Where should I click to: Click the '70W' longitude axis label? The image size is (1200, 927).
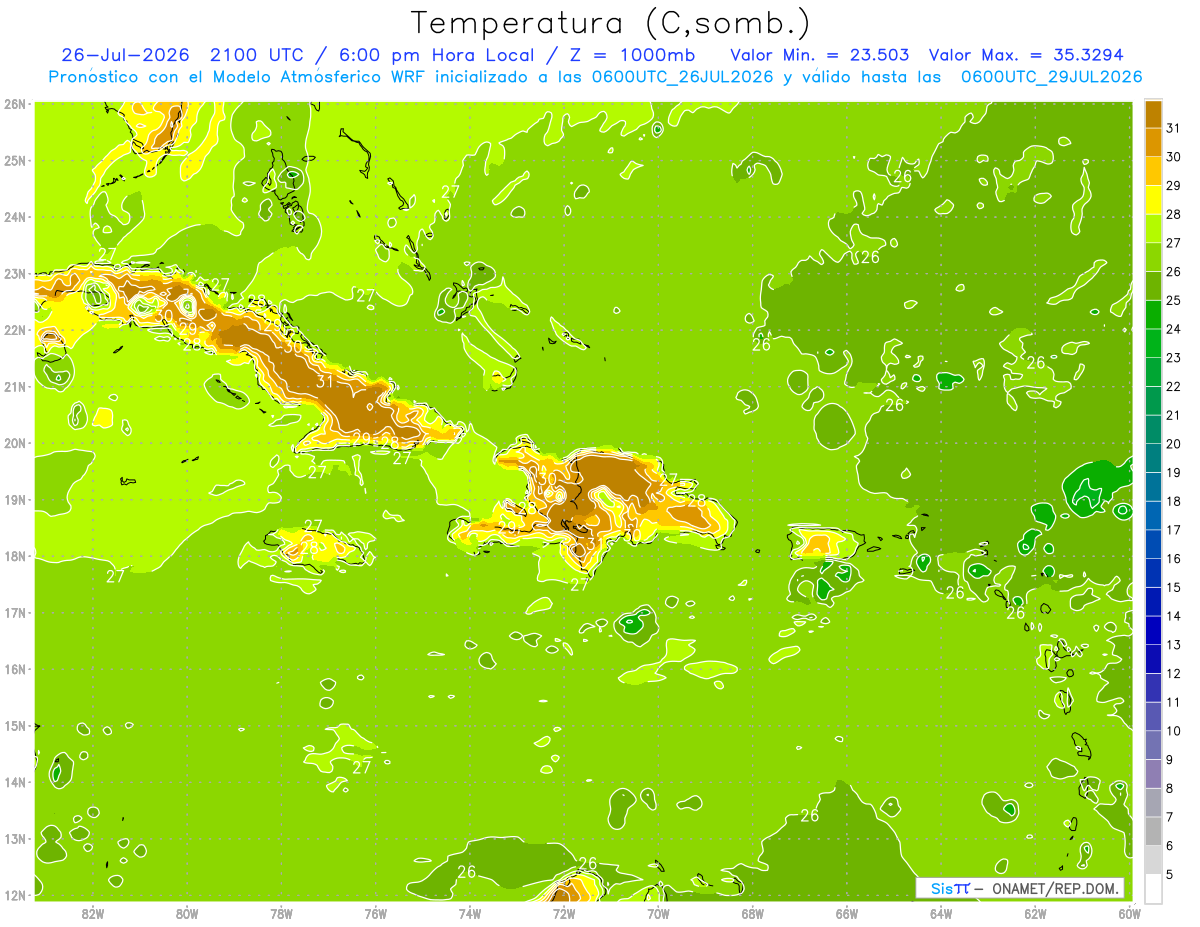point(658,914)
